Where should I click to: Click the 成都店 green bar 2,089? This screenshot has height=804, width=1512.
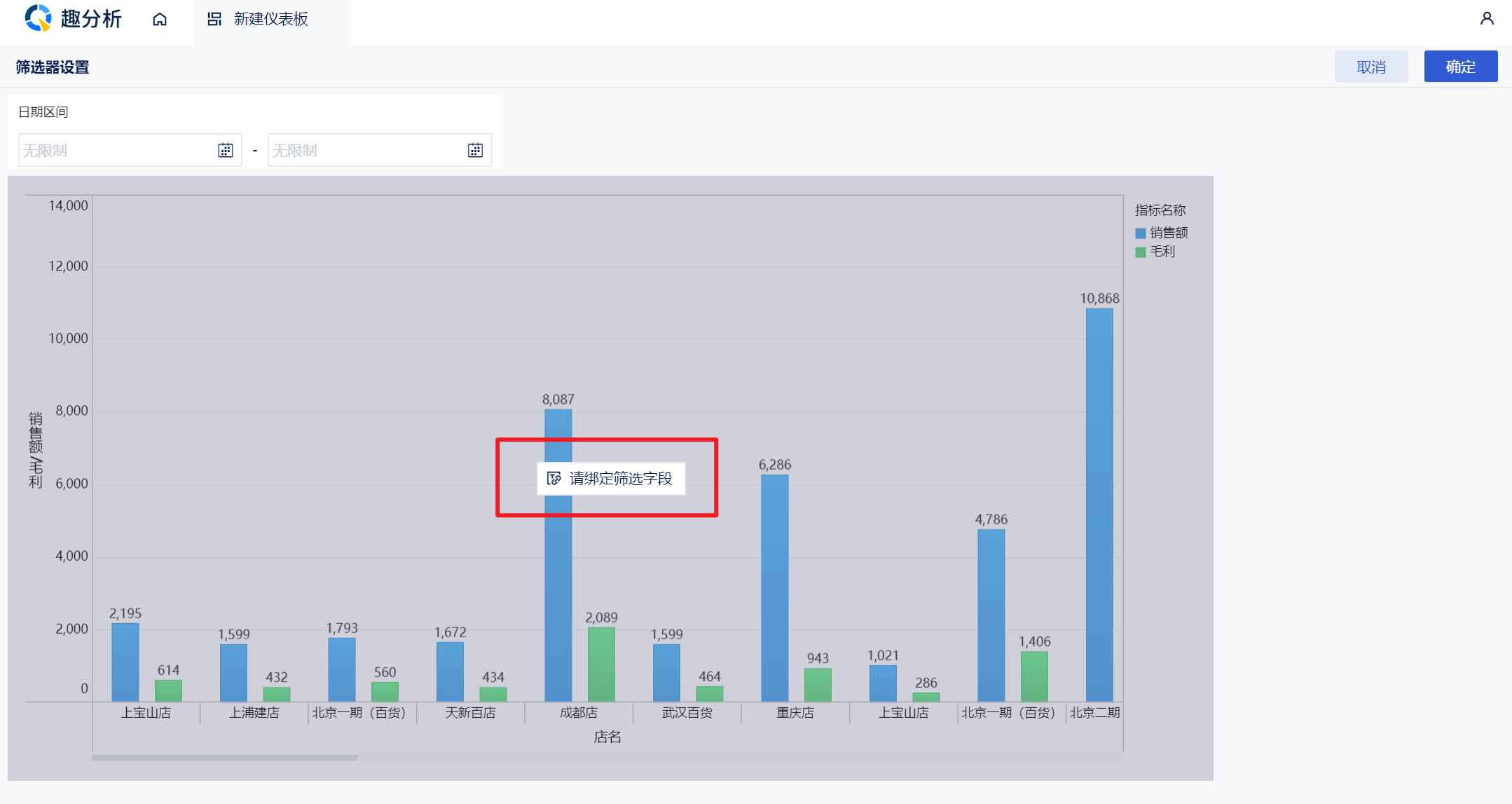601,664
